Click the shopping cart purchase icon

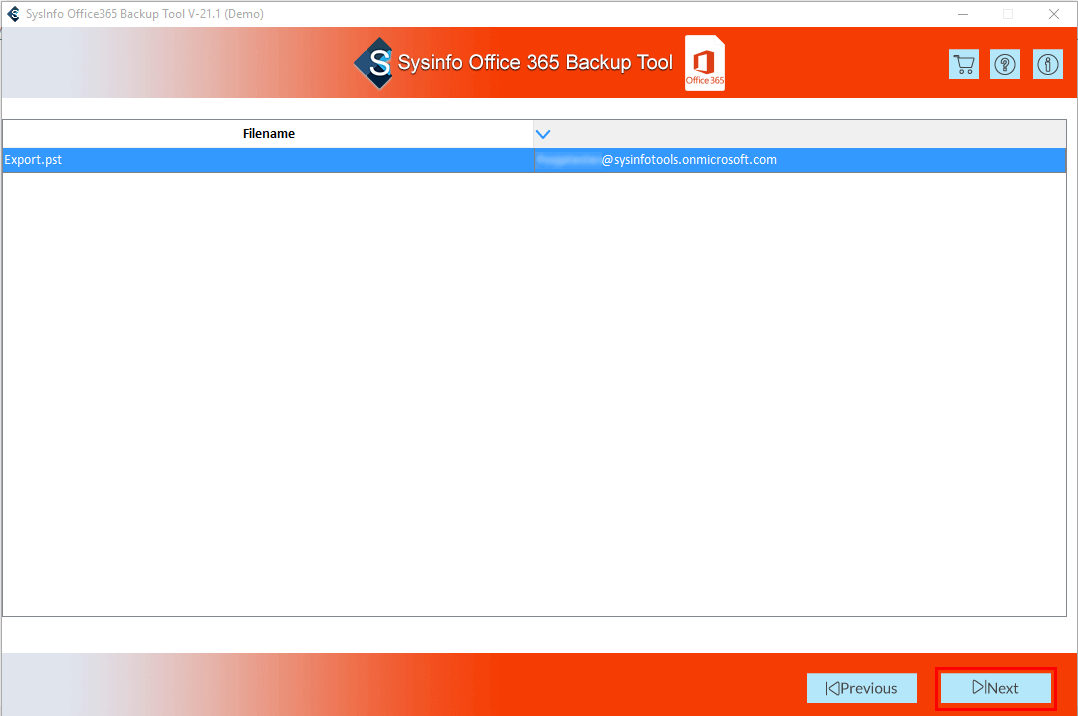(x=964, y=64)
